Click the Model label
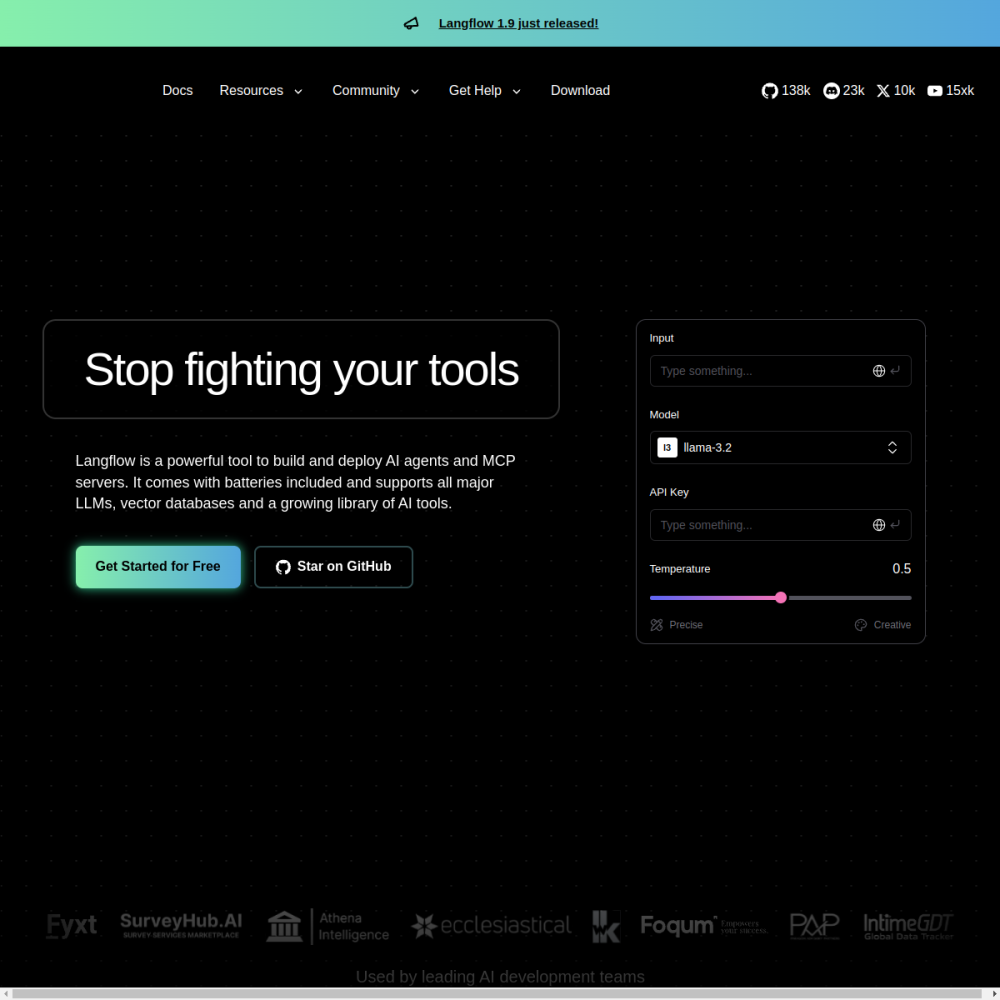This screenshot has width=1000, height=1000. point(664,415)
